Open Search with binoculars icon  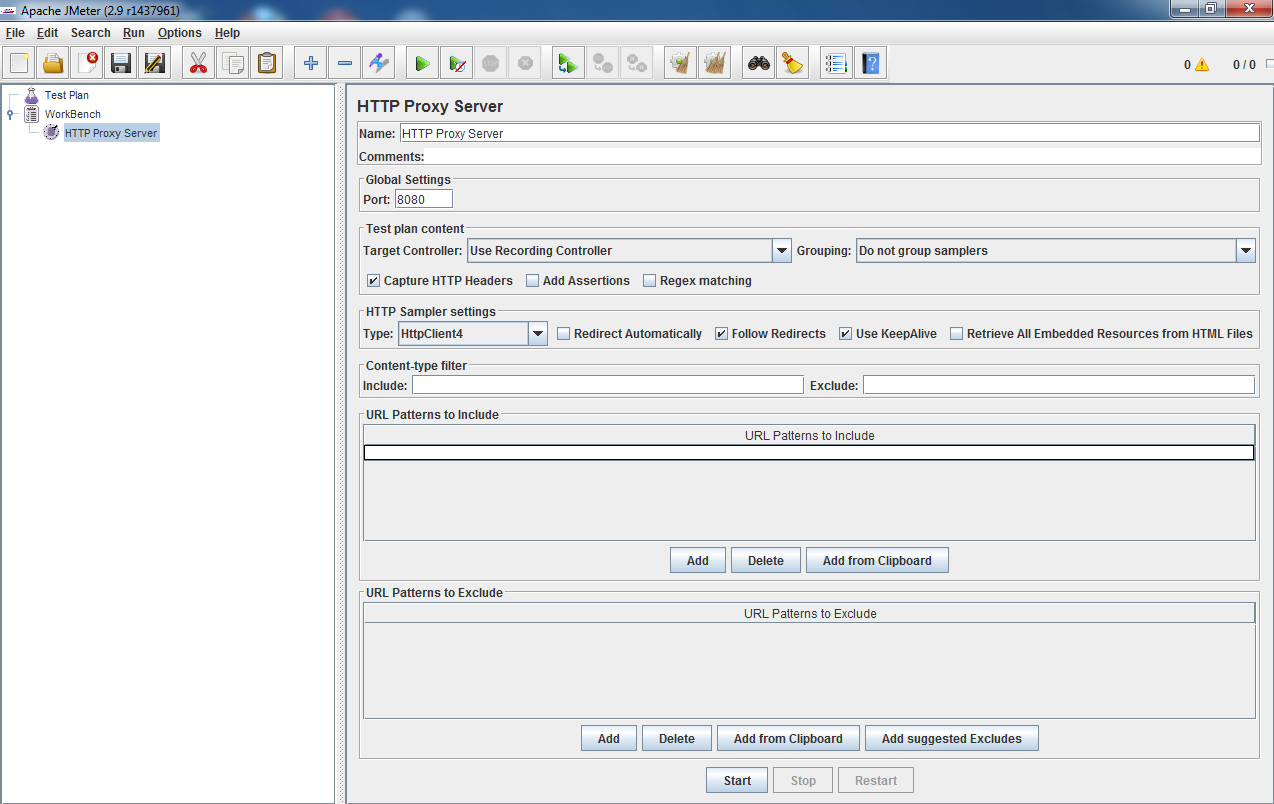coord(759,64)
